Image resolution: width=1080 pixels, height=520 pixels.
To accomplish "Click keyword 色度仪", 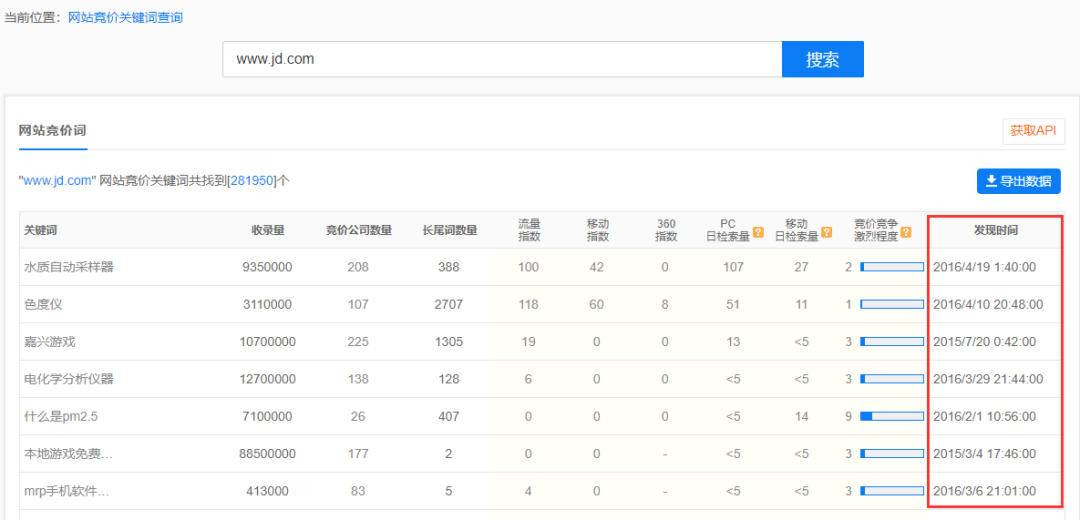I will pyautogui.click(x=43, y=304).
